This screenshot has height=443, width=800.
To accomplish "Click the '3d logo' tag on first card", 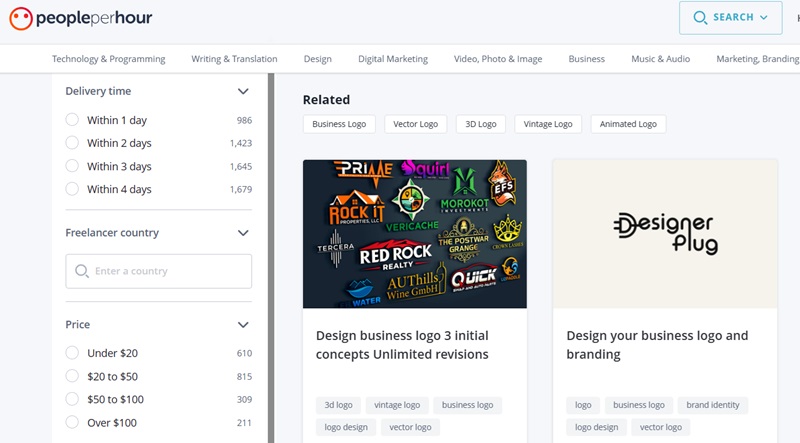I will 338,405.
